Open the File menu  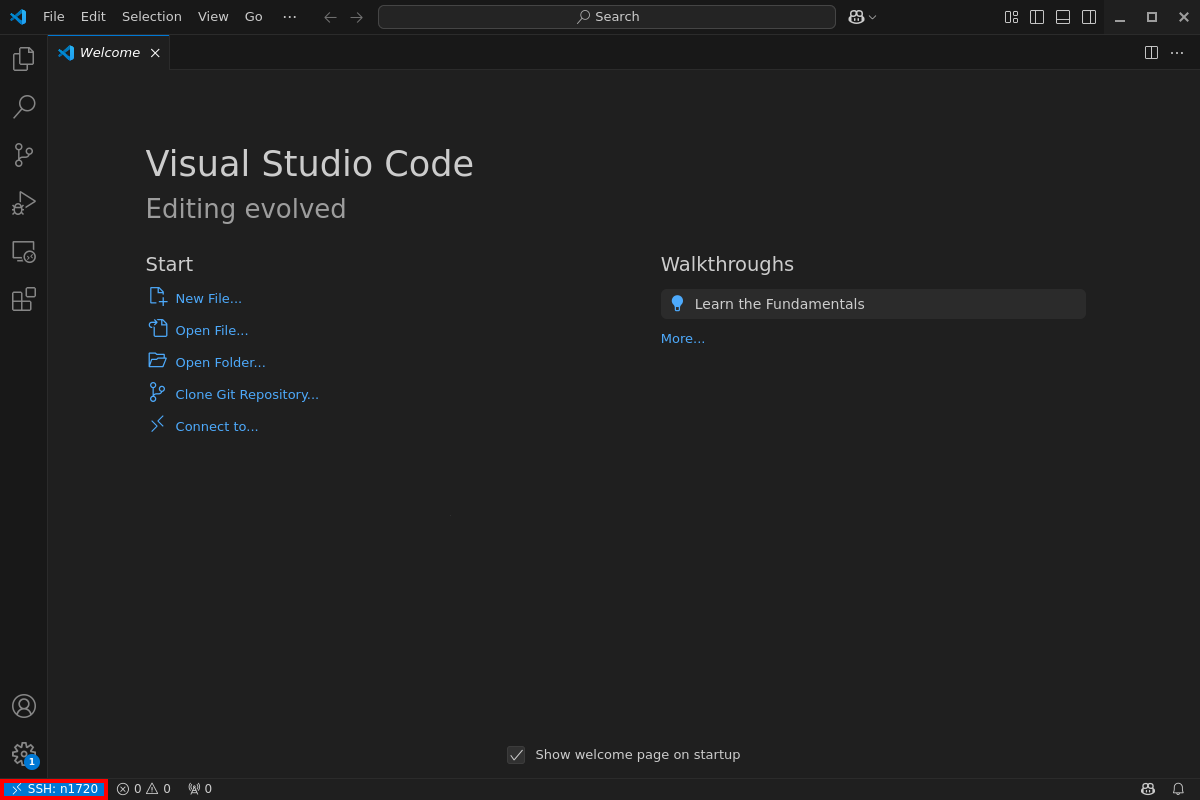pos(54,17)
